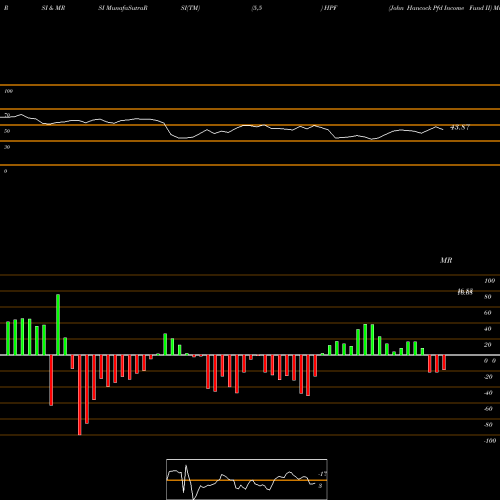Screen dimensions: 500x500
Task: Click the RSI axis label 30
Action: click(7, 147)
